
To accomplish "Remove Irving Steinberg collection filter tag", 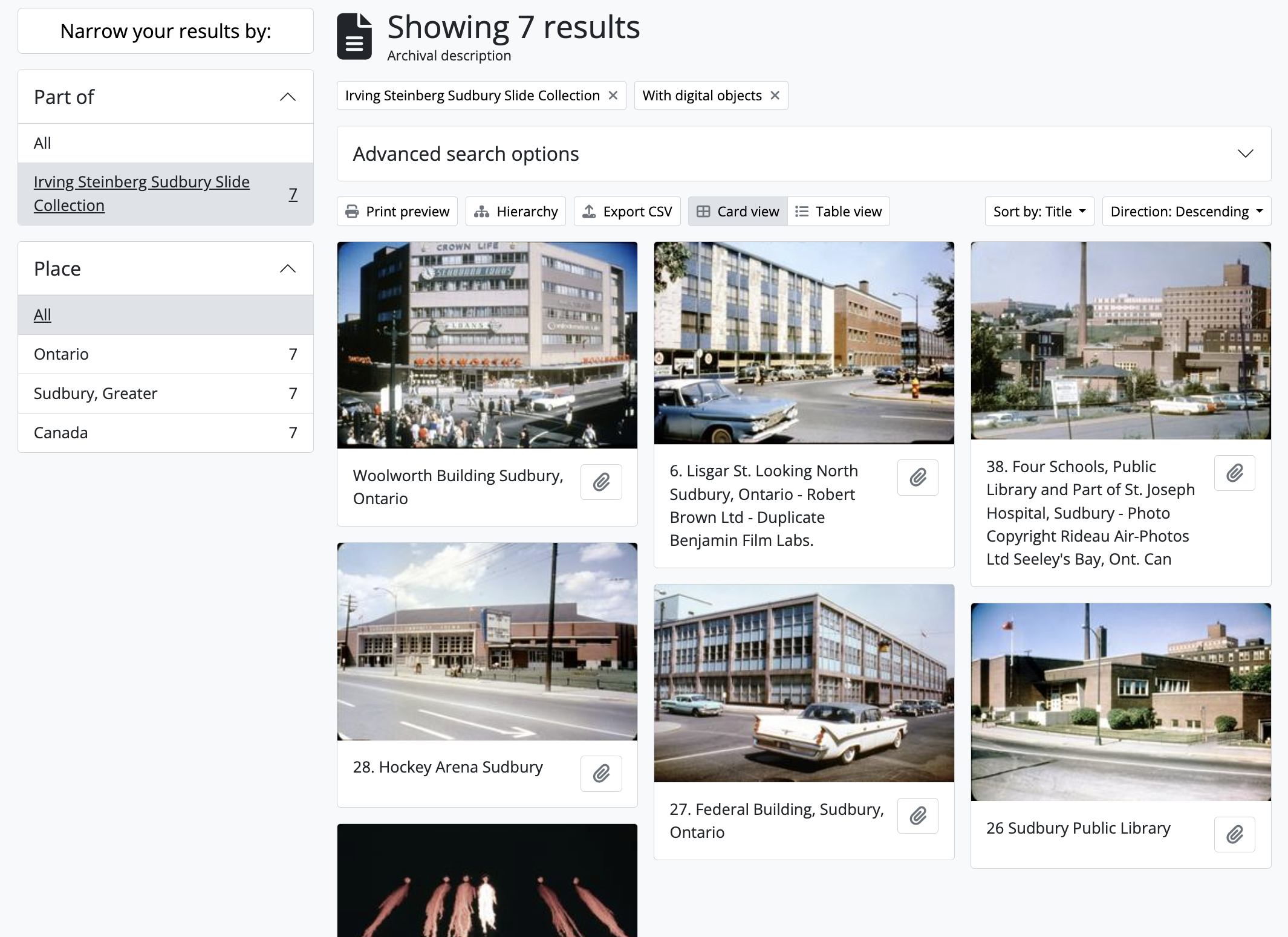I will [613, 96].
